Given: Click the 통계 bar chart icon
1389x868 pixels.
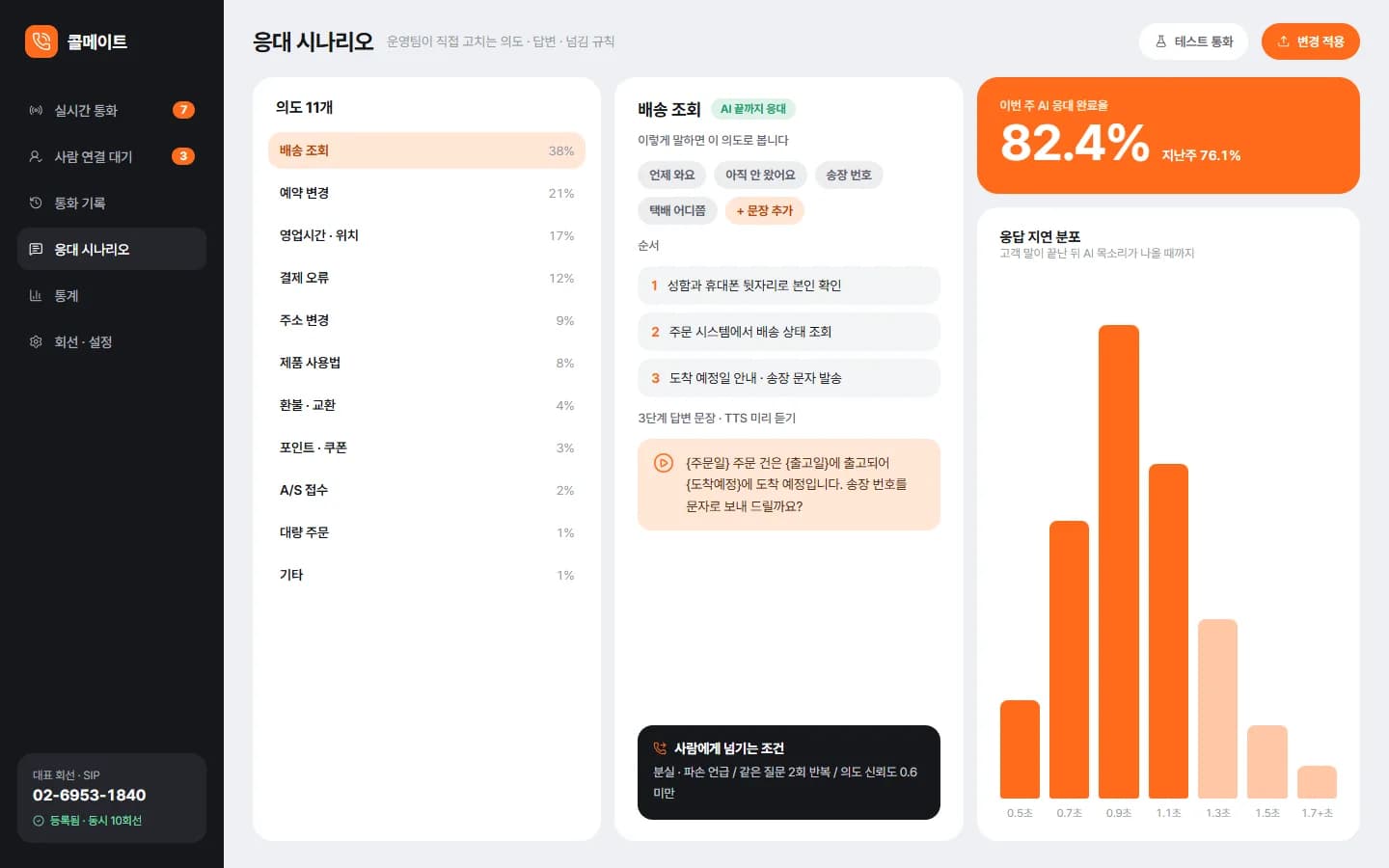Looking at the screenshot, I should tap(36, 295).
